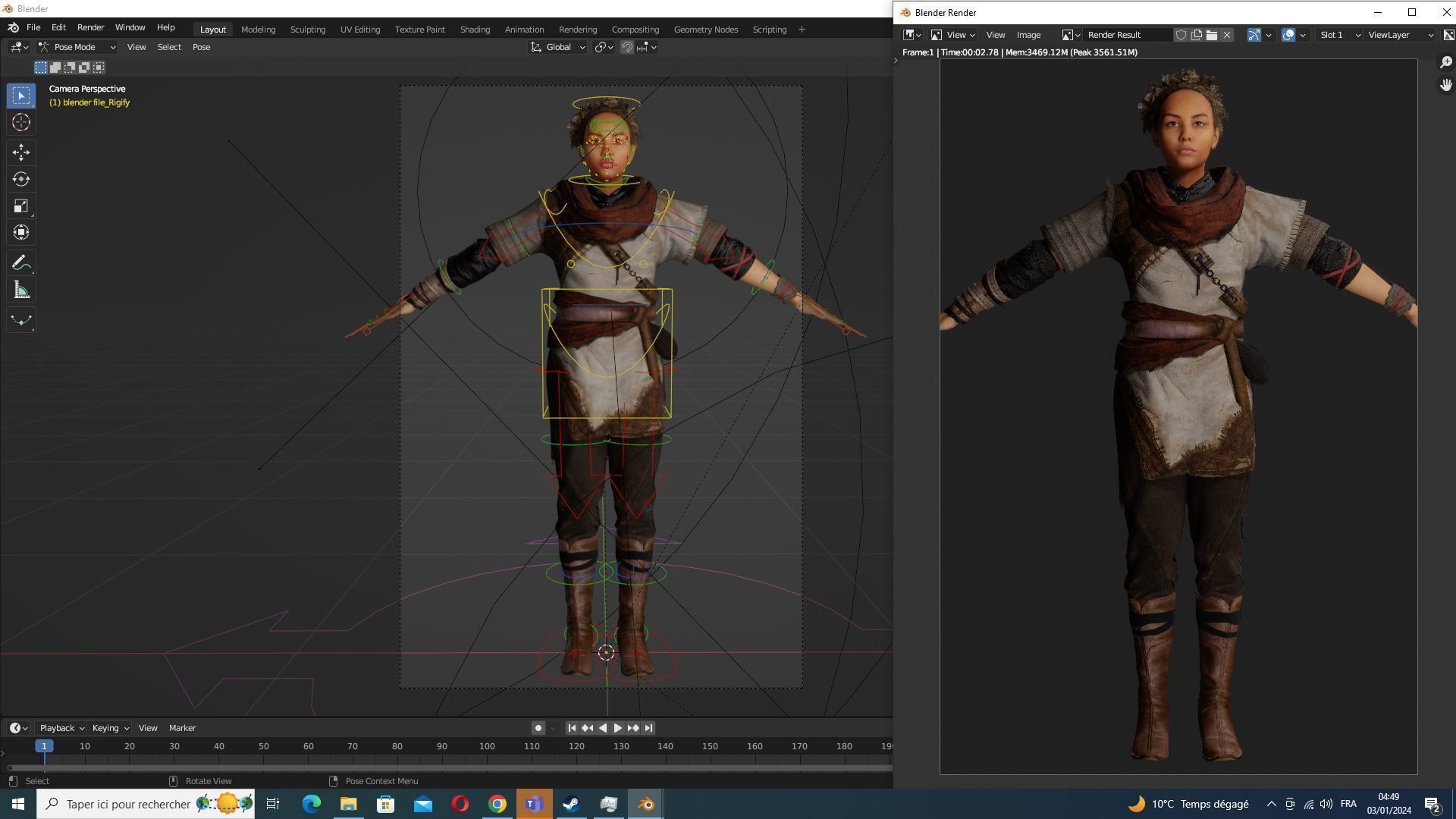Select the Breakdowner pose tool
Screen dimensions: 1456x819
click(21, 320)
